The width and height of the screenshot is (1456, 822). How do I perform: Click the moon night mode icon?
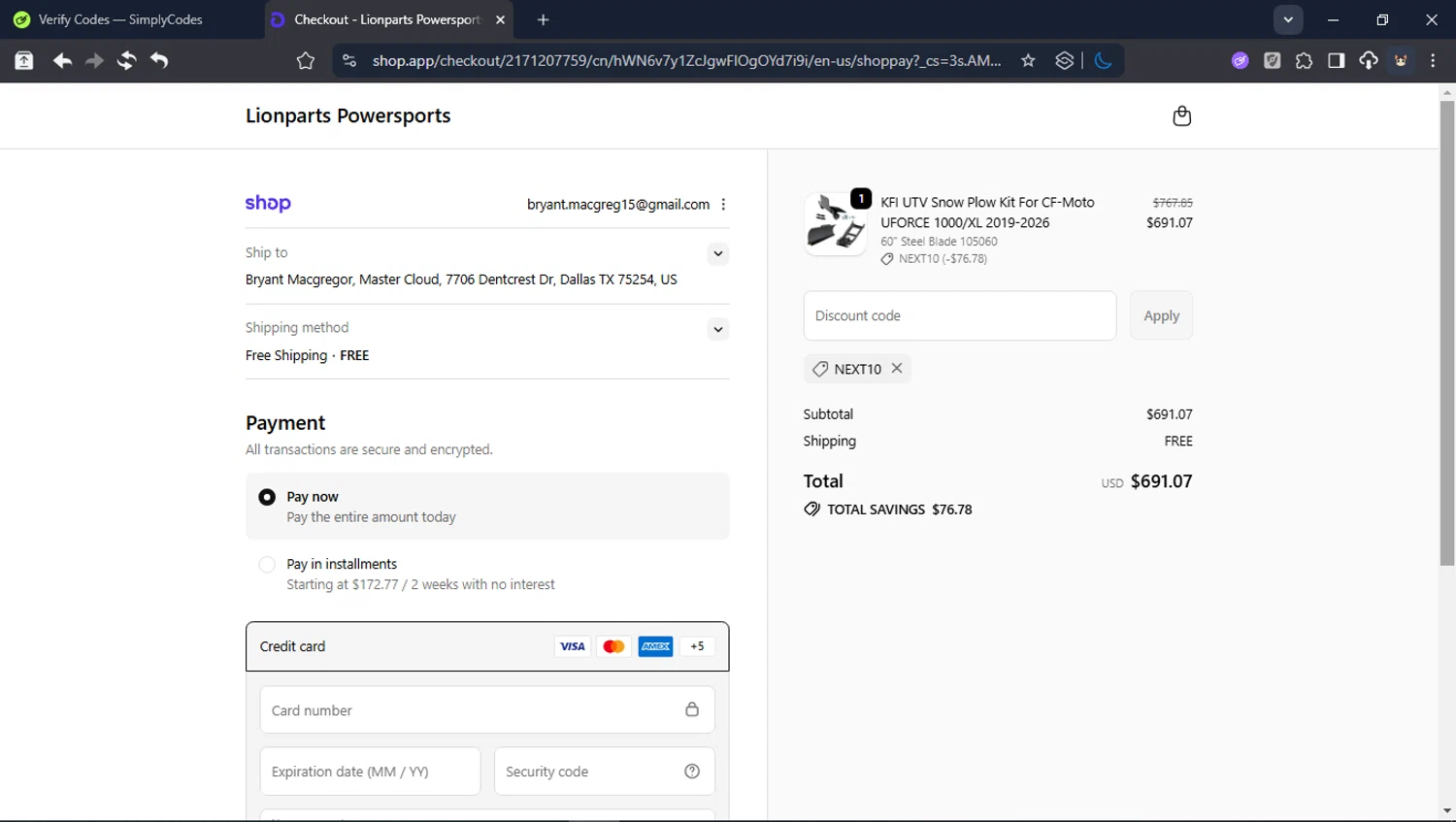pyautogui.click(x=1103, y=60)
